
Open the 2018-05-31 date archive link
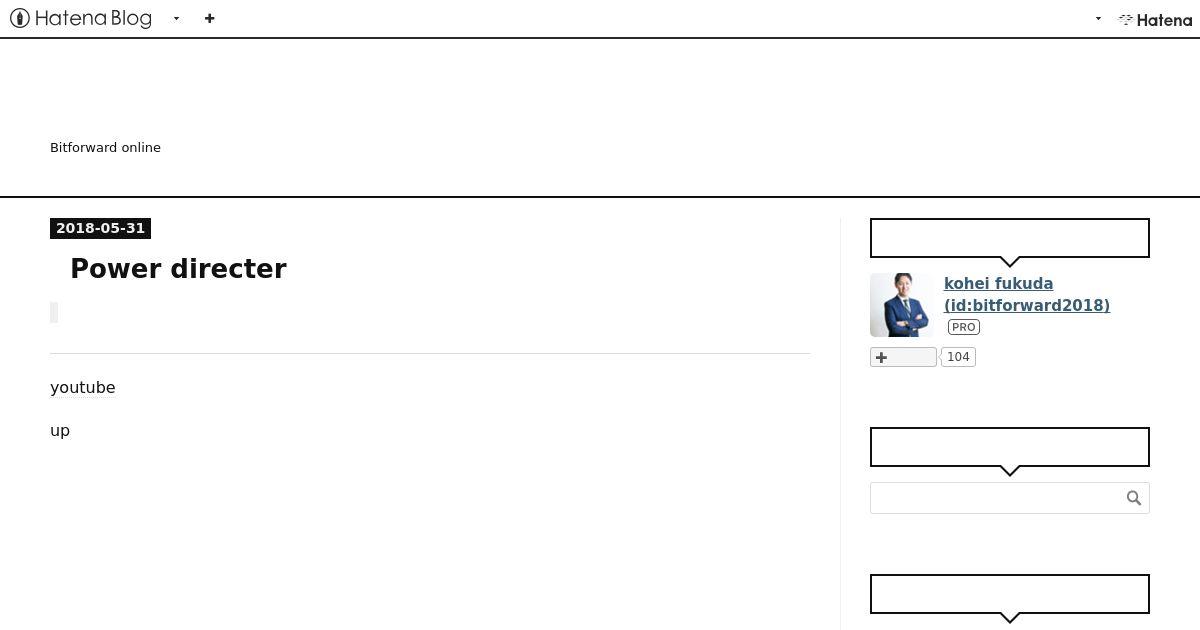100,228
